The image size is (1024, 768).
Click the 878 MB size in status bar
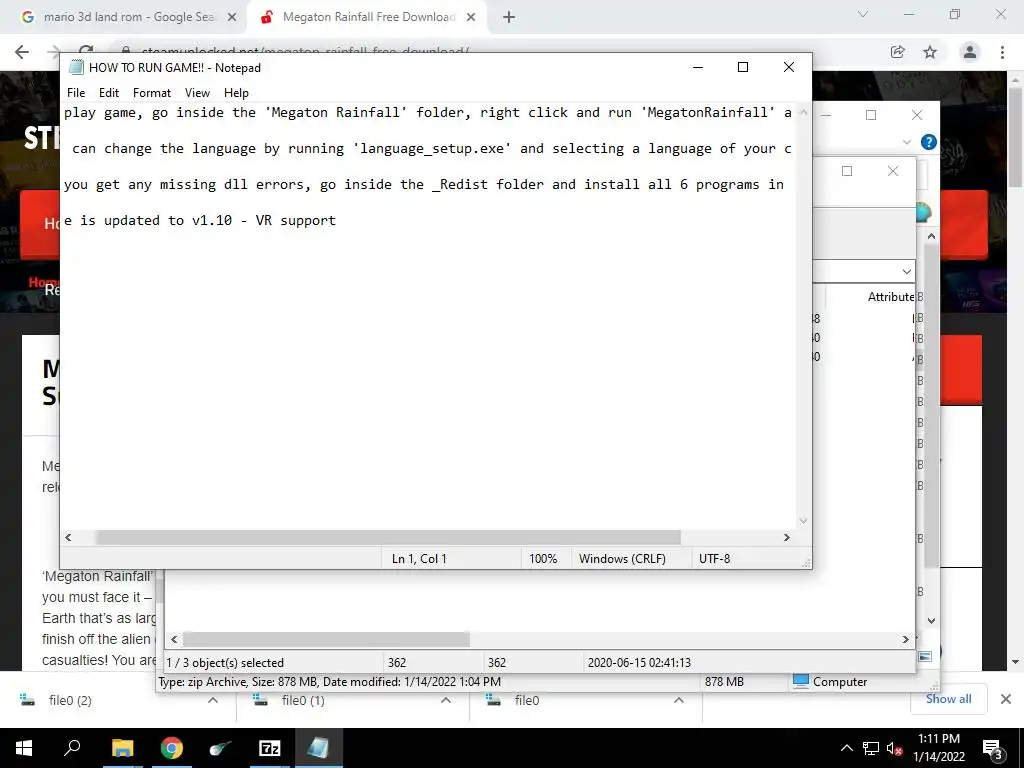pyautogui.click(x=724, y=682)
